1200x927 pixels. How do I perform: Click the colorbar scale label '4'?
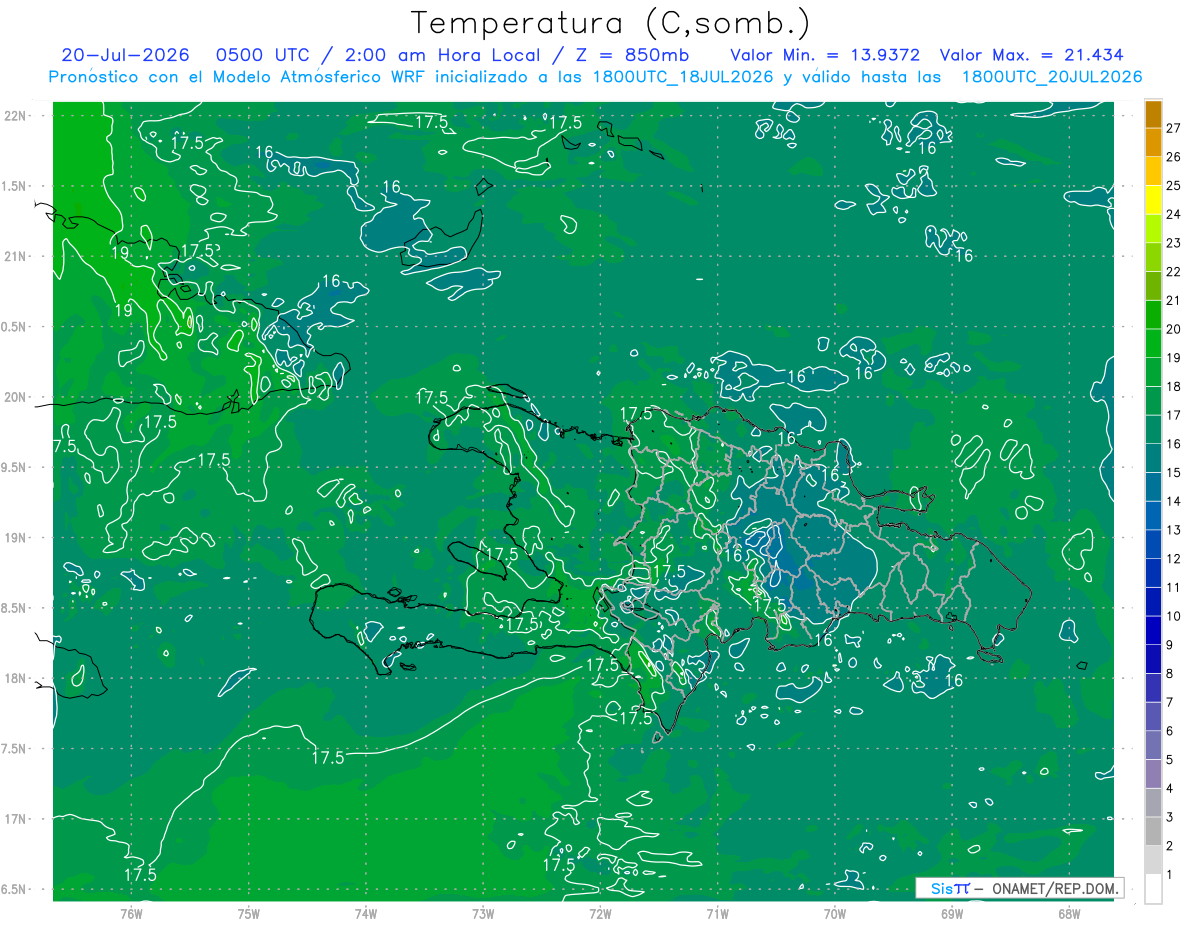point(1170,789)
